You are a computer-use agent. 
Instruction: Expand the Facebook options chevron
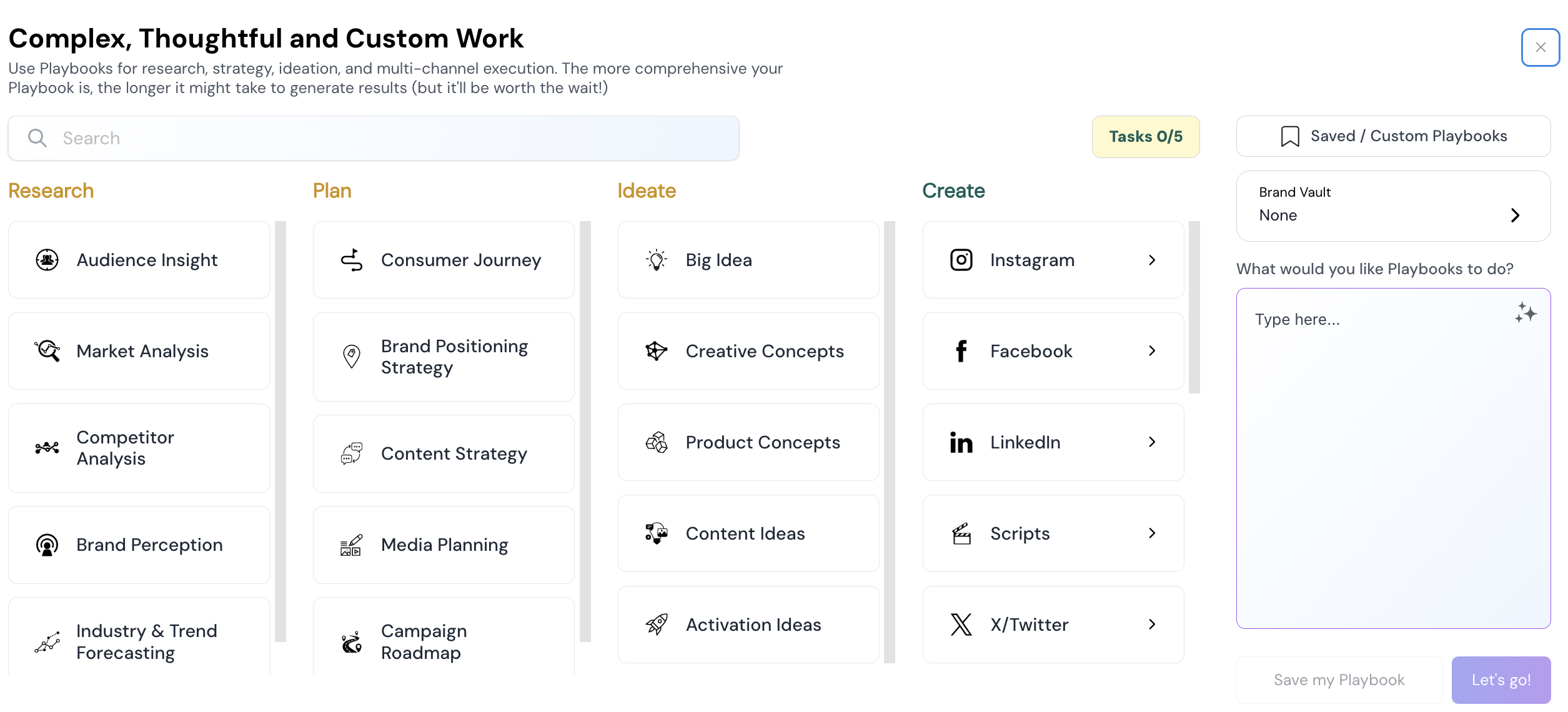[1152, 351]
